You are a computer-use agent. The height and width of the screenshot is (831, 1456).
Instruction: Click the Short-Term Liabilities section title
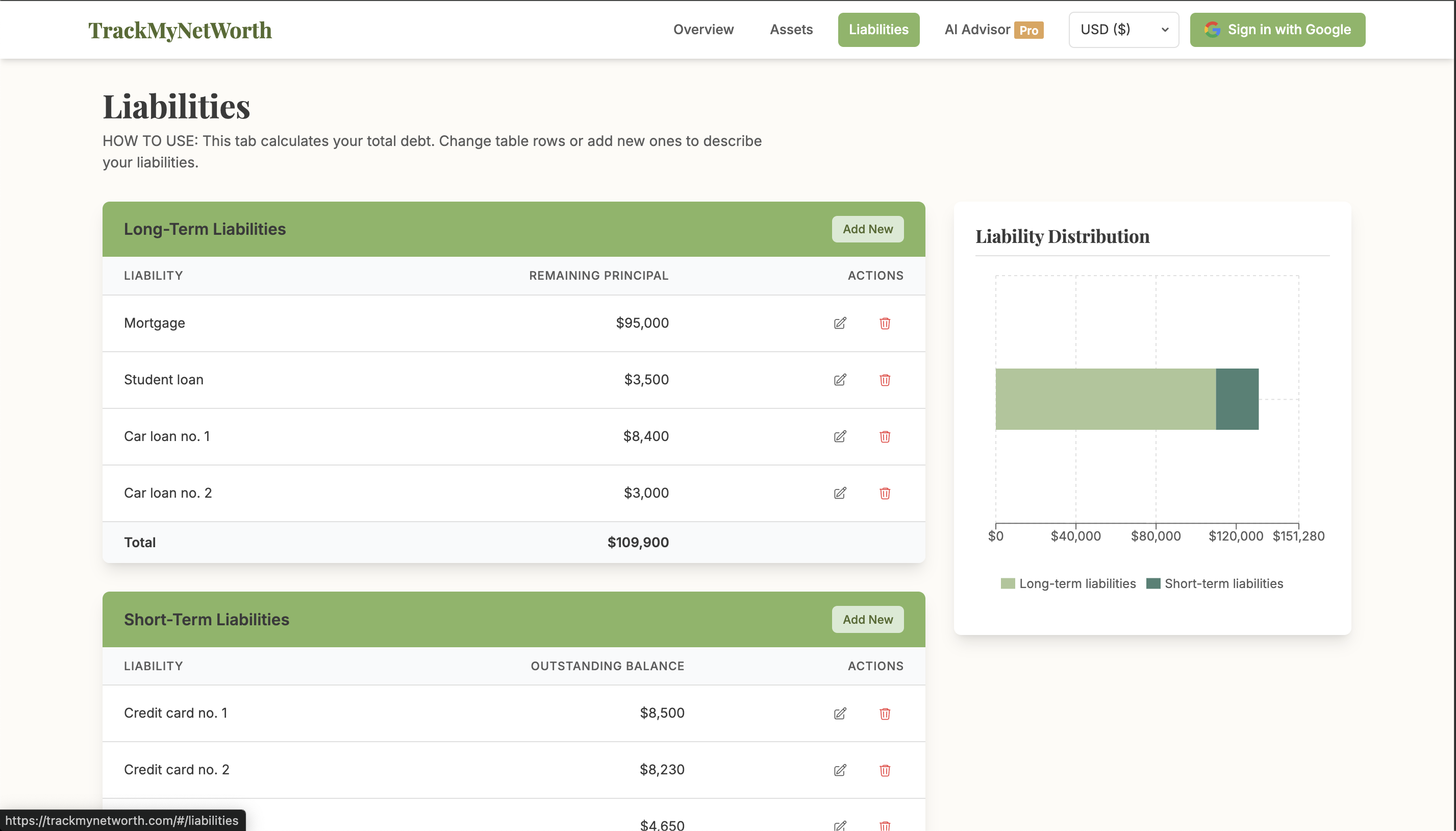pyautogui.click(x=207, y=619)
